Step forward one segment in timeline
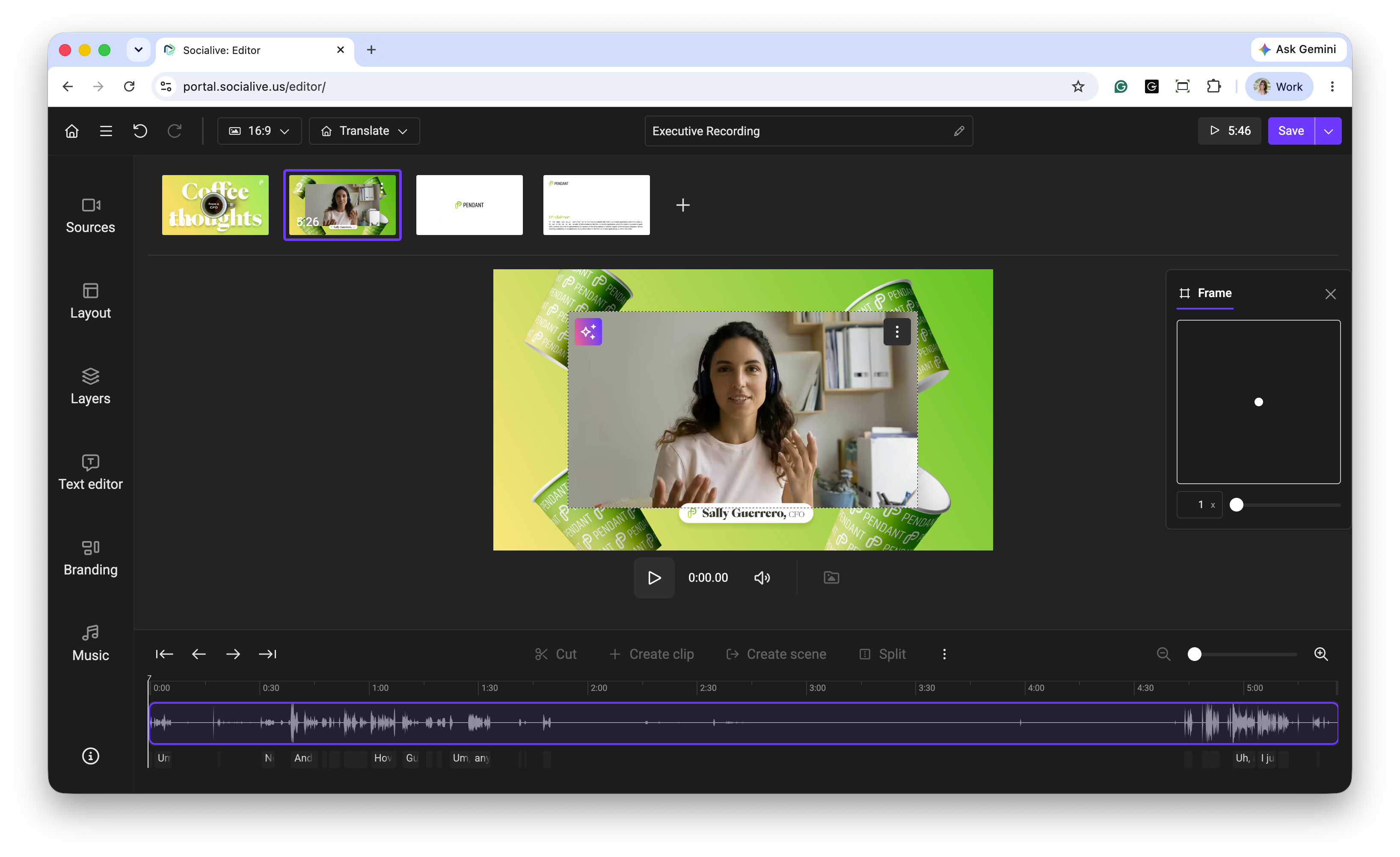The width and height of the screenshot is (1400, 857). point(233,654)
